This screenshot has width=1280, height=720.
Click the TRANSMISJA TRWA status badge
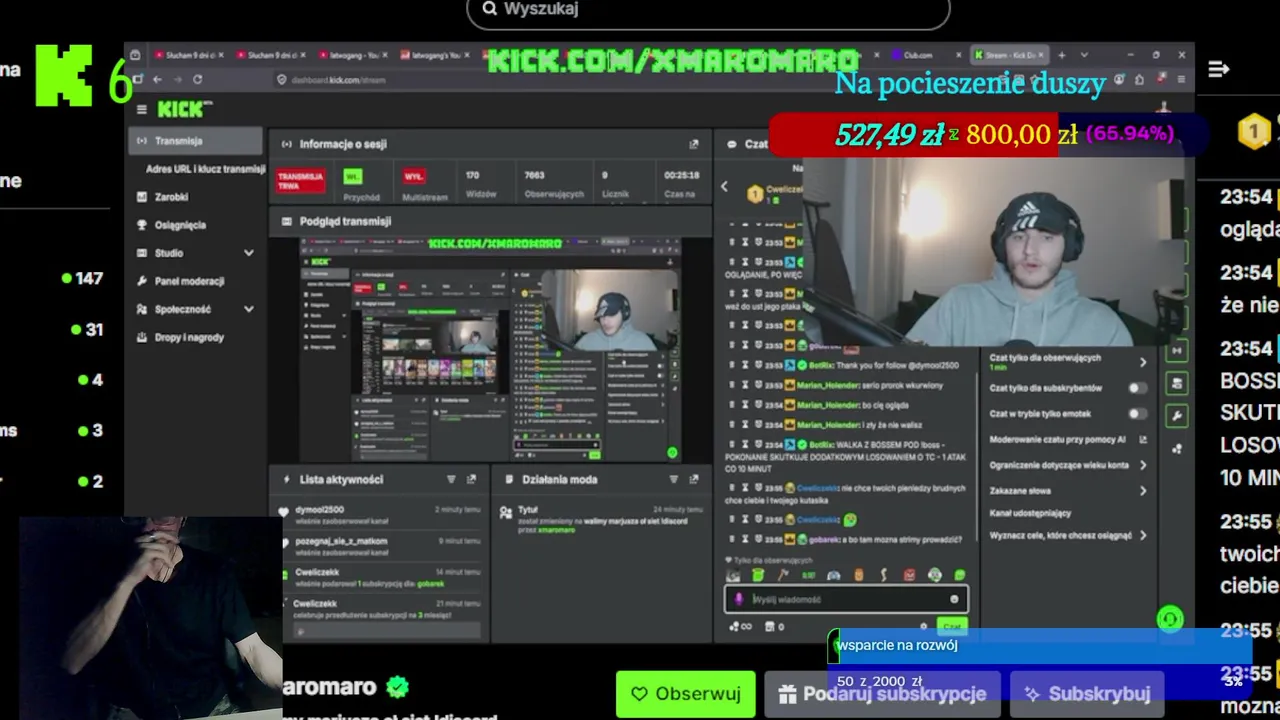pyautogui.click(x=301, y=180)
